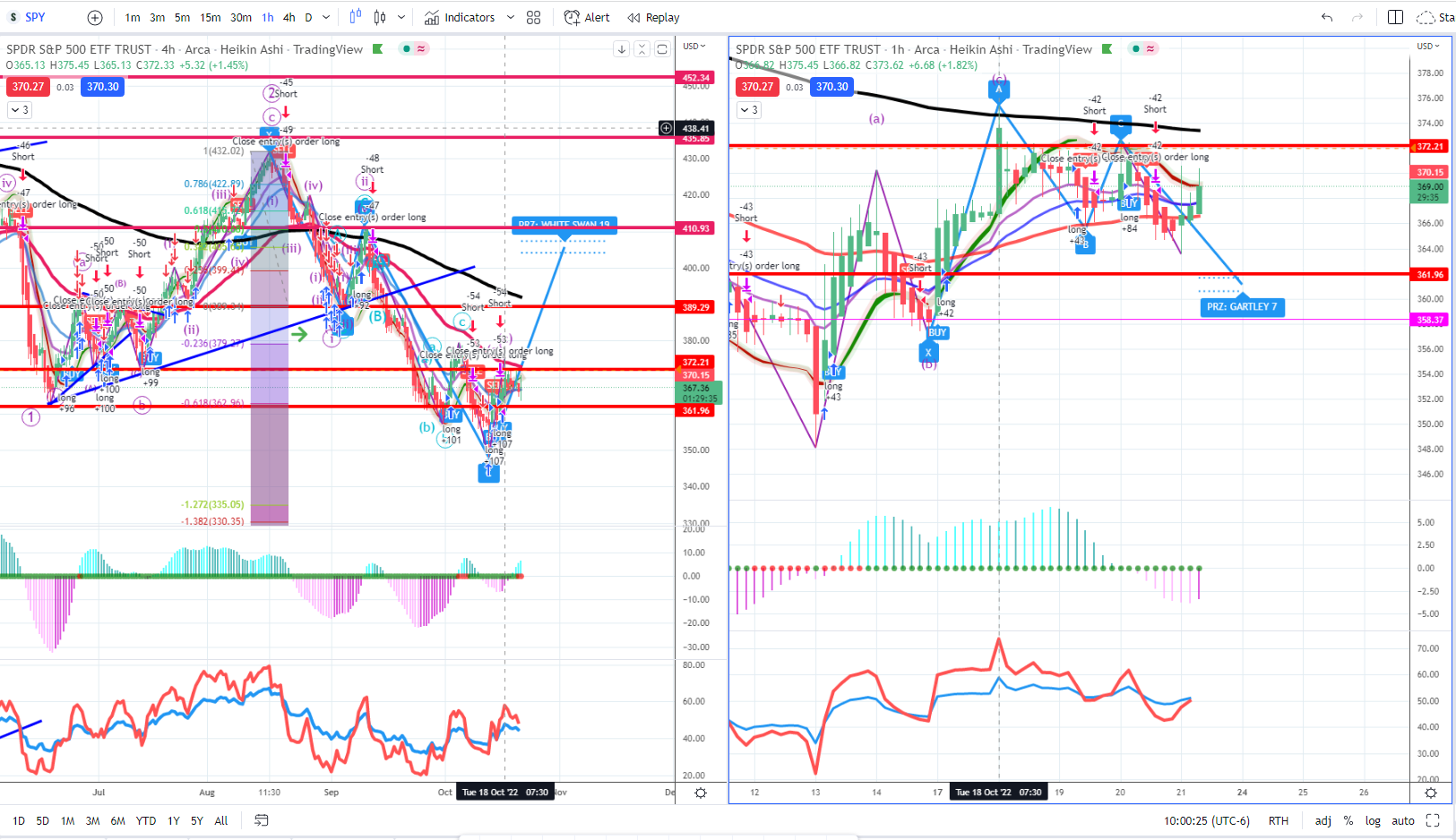This screenshot has width=1456, height=840.
Task: Click the fullscreen mode icon
Action: (x=1433, y=820)
